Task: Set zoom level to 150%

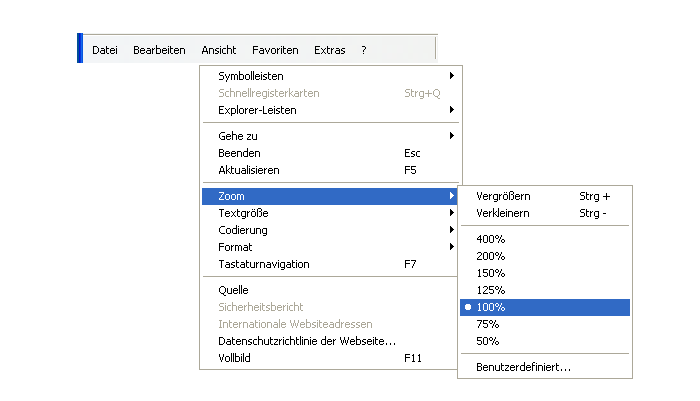Action: 545,273
